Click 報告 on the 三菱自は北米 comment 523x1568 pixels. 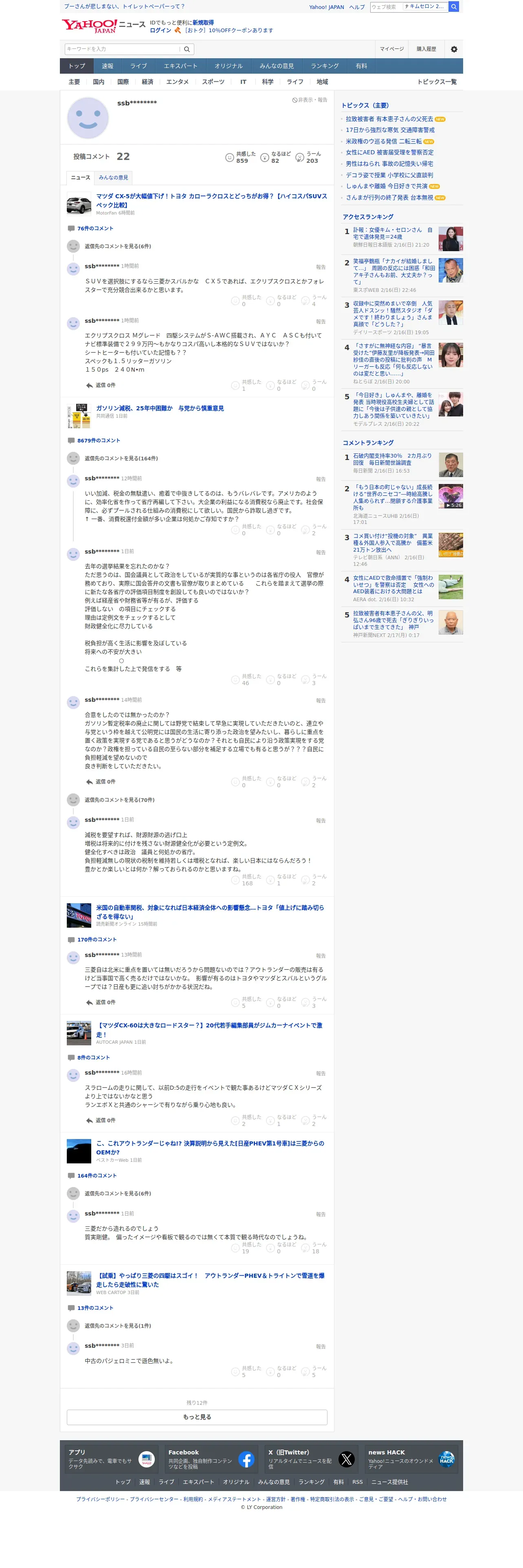(x=321, y=956)
